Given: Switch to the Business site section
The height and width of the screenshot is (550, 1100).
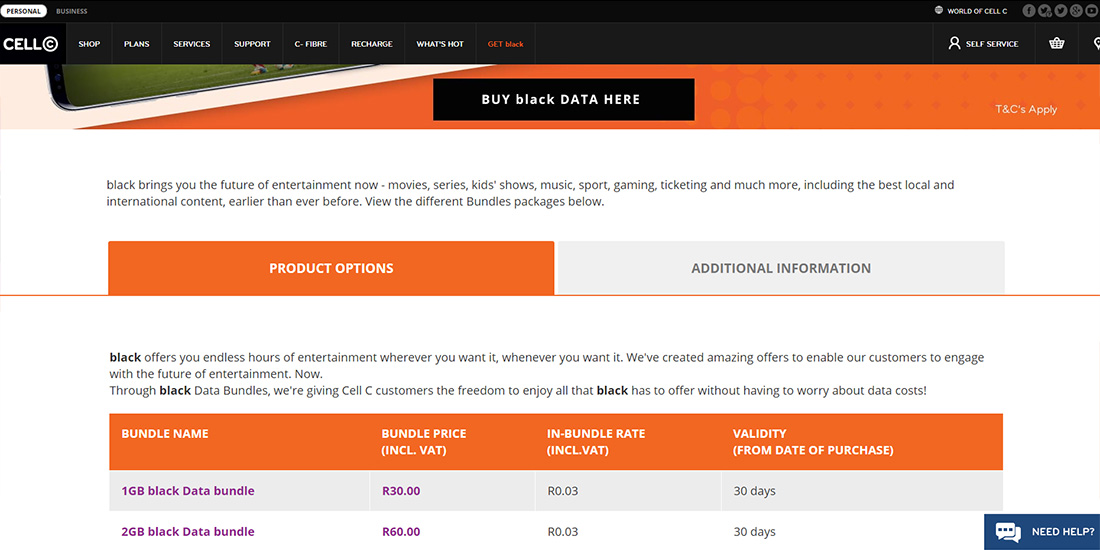Looking at the screenshot, I should click(x=72, y=11).
